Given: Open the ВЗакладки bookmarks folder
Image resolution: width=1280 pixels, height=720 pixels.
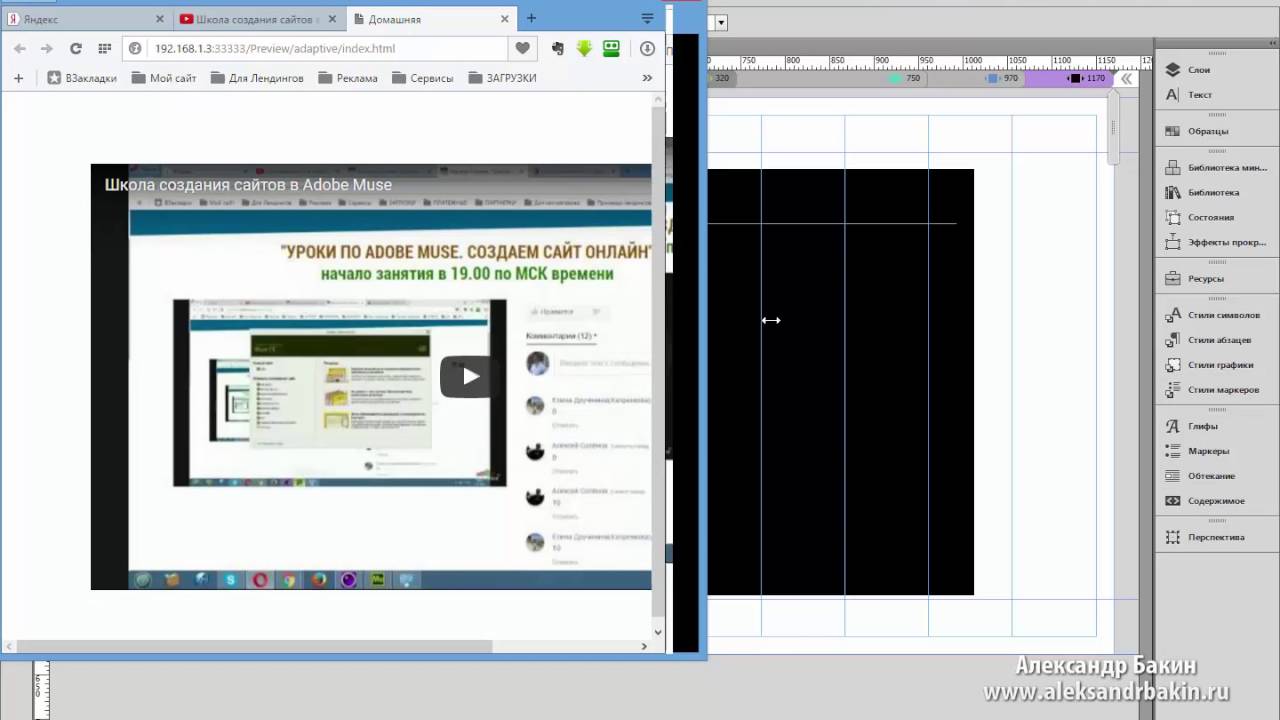Looking at the screenshot, I should pyautogui.click(x=82, y=78).
